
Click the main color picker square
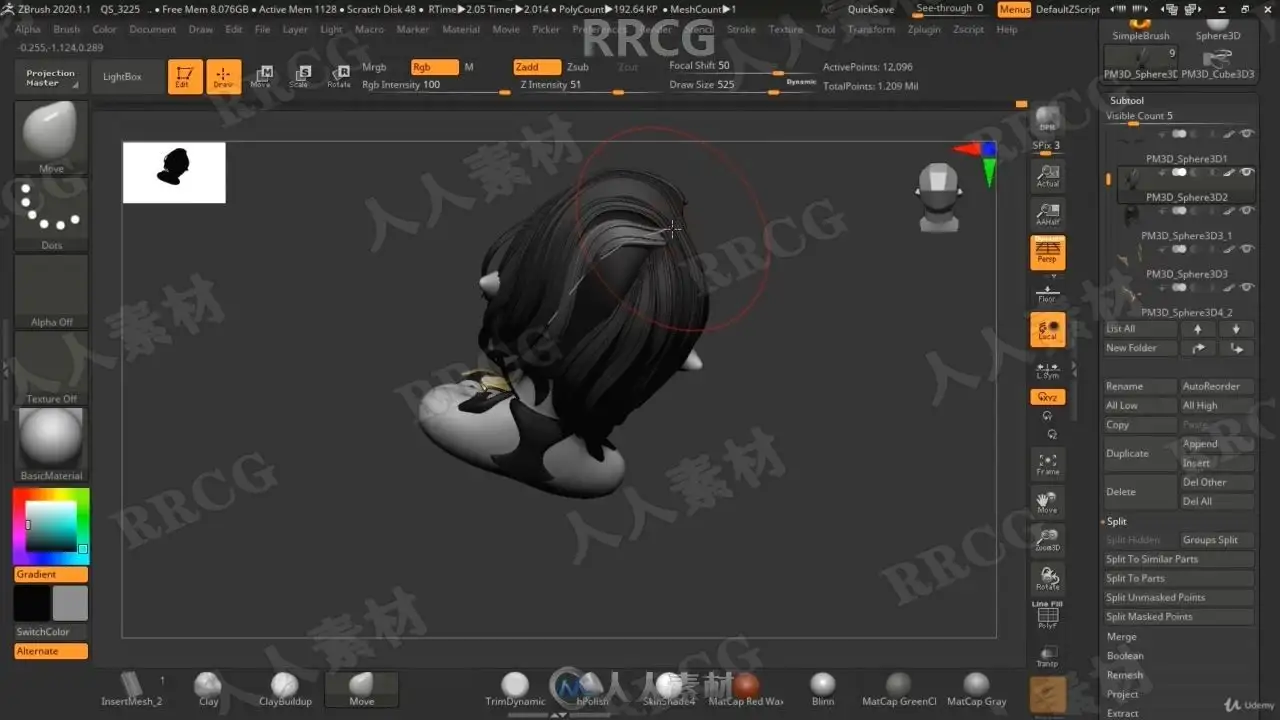pyautogui.click(x=51, y=526)
